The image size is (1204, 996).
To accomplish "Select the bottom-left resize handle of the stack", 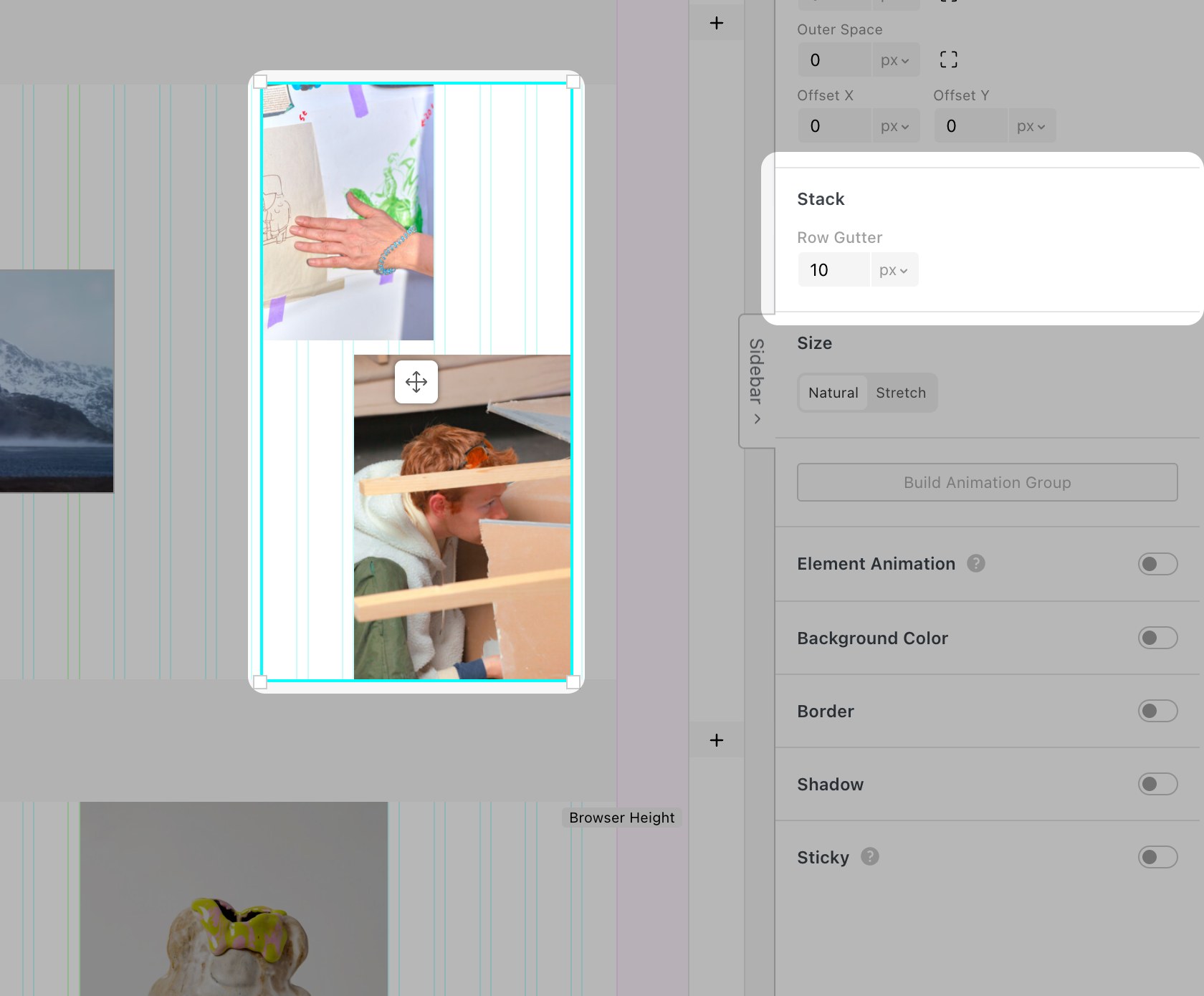I will point(260,681).
